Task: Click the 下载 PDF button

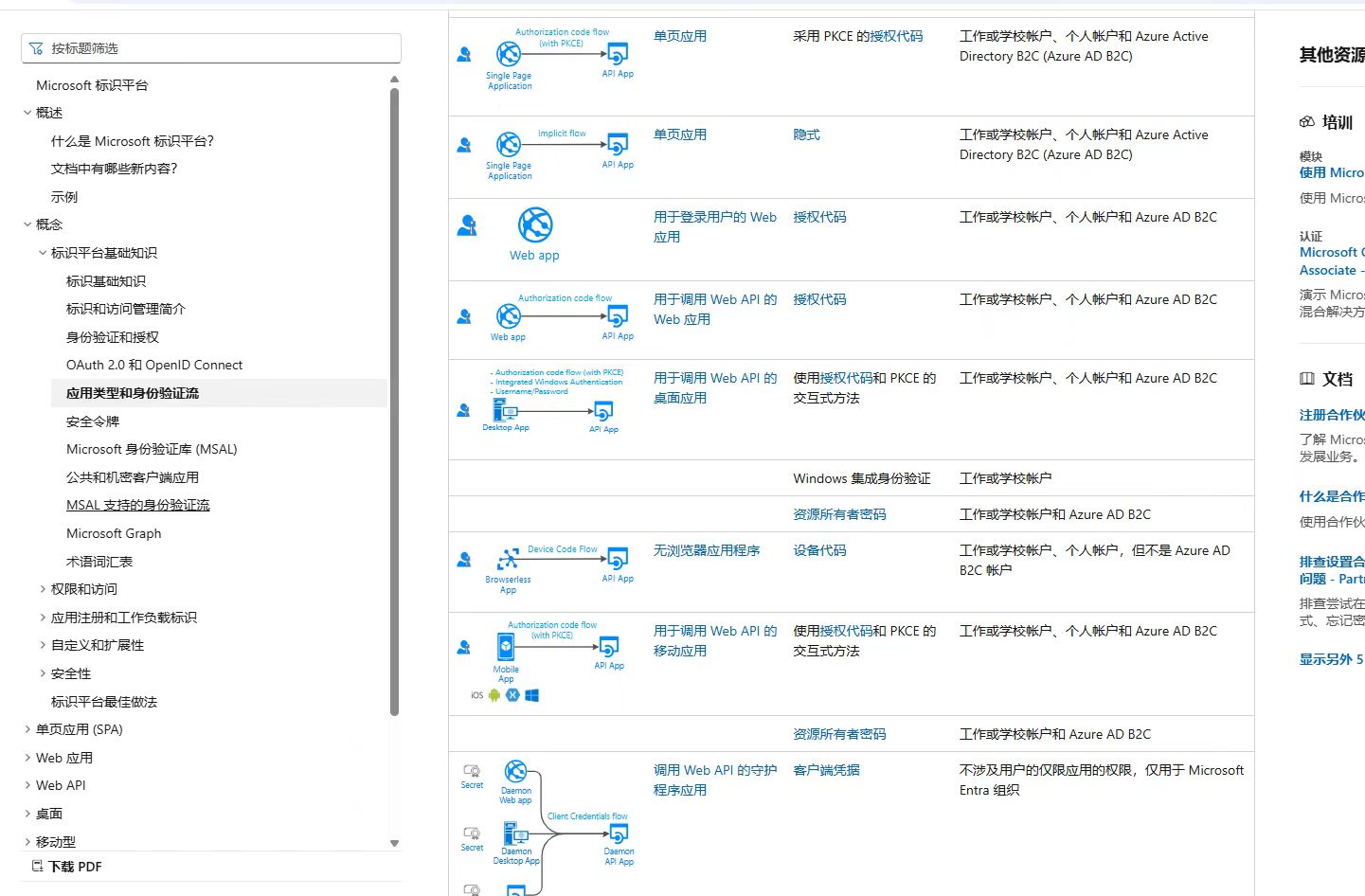Action: coord(67,867)
